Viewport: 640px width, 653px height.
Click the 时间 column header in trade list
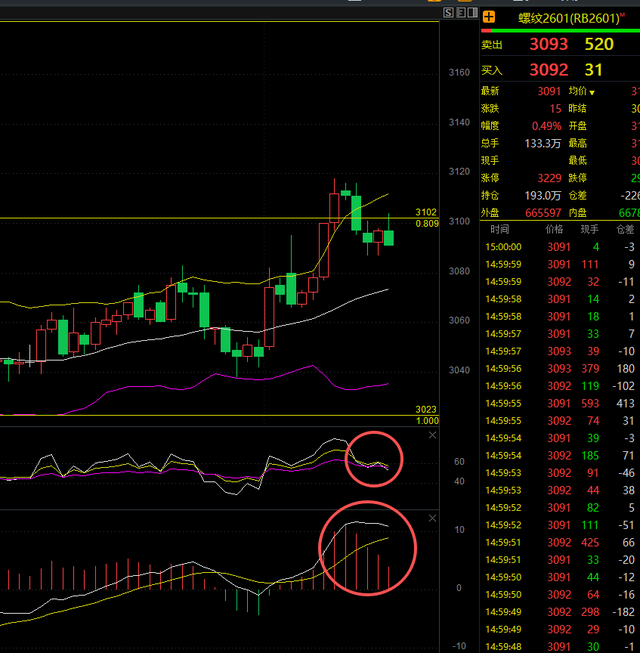pyautogui.click(x=499, y=229)
